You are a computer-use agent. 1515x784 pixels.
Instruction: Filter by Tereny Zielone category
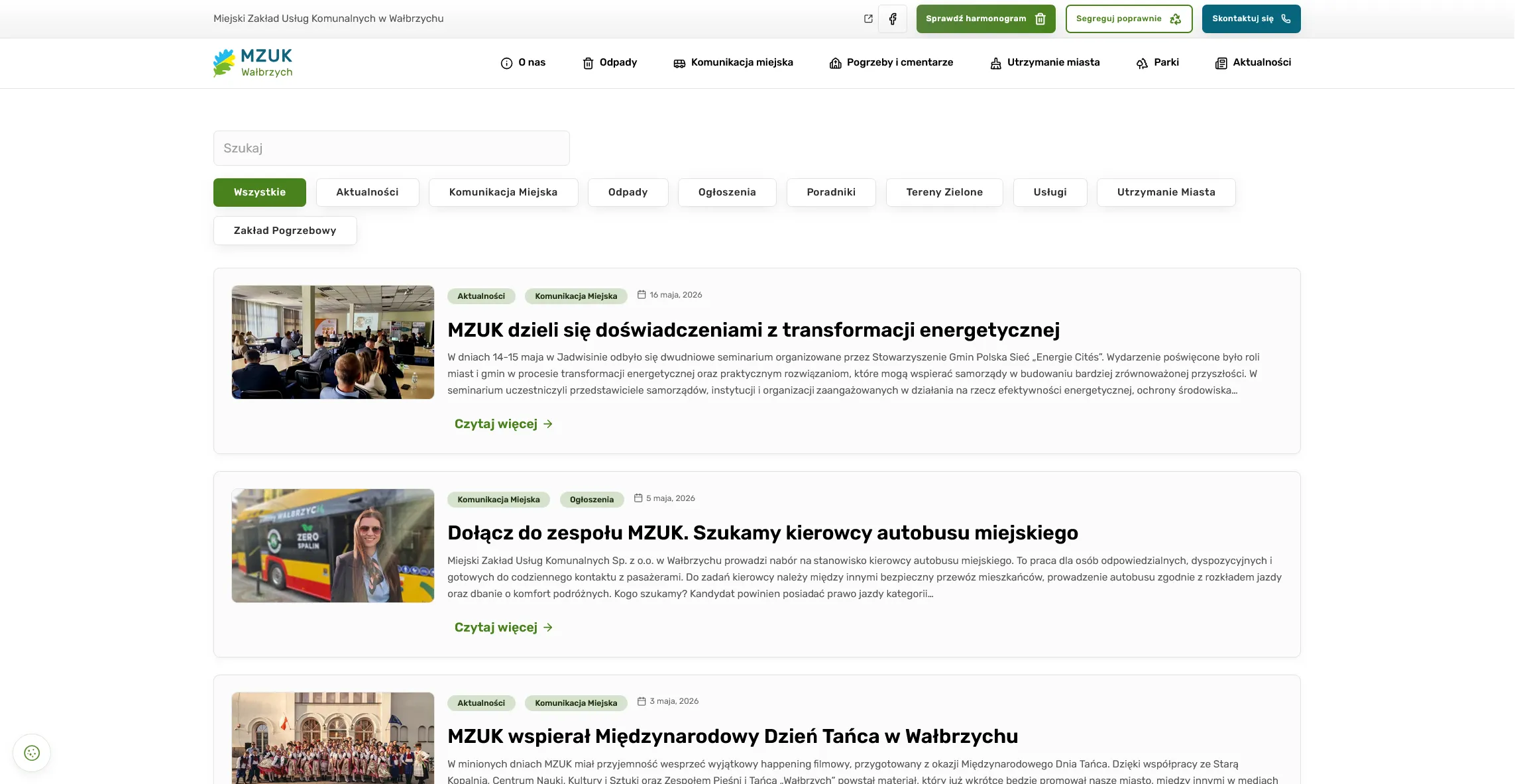(944, 192)
